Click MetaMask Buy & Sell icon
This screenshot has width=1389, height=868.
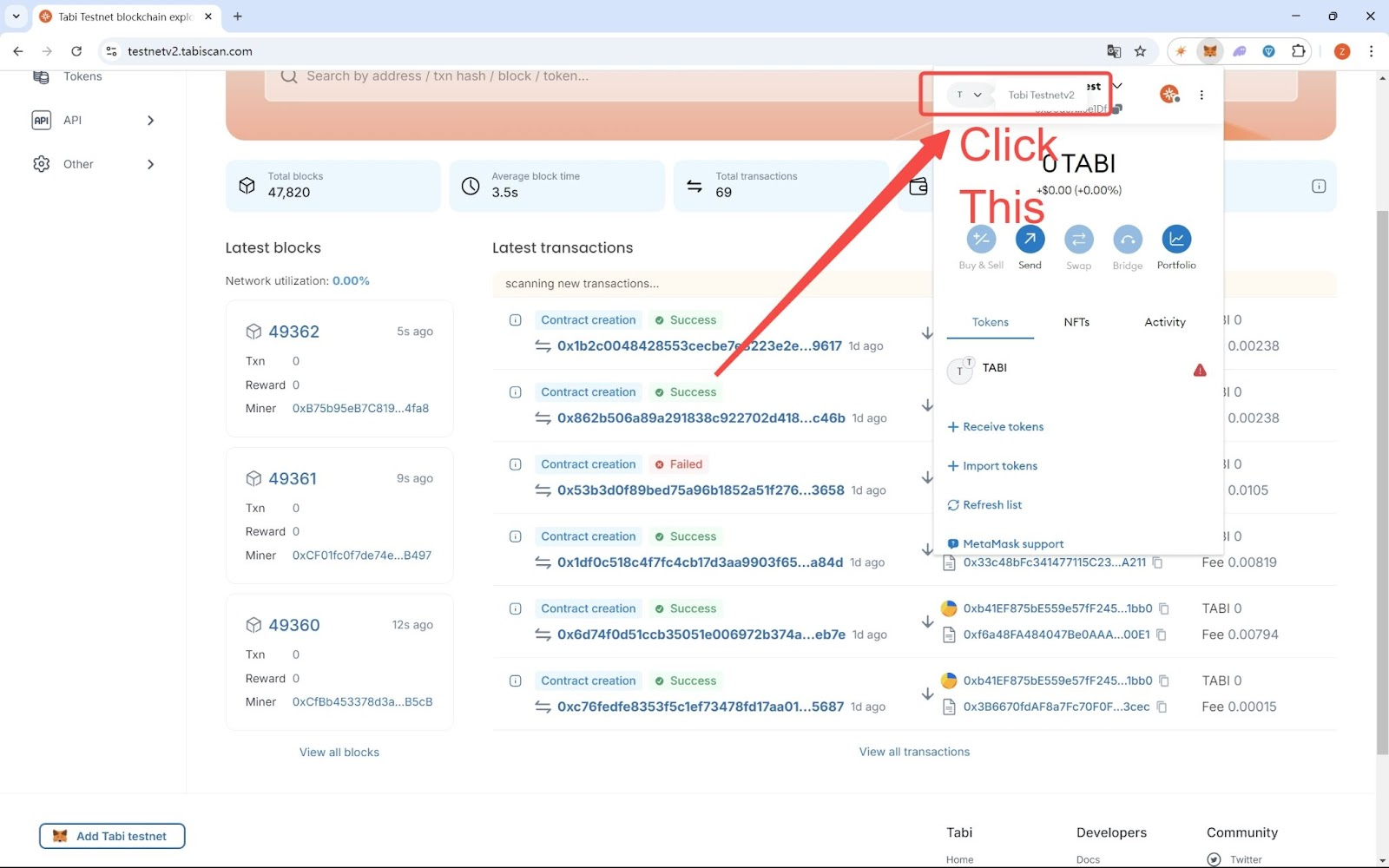[981, 239]
